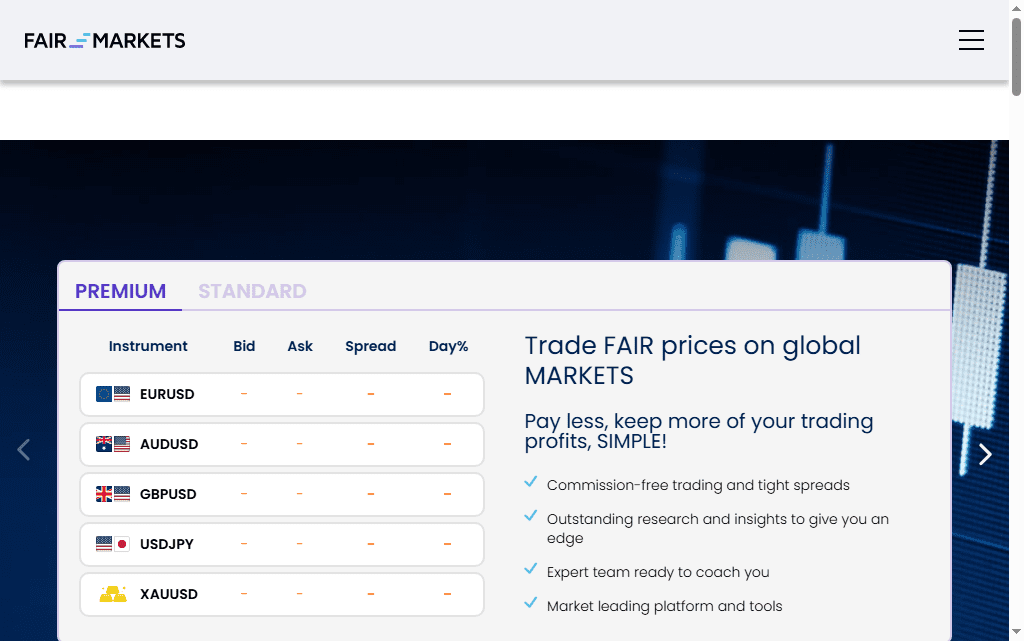Click the Ask column header
Viewport: 1024px width, 641px height.
[x=300, y=346]
